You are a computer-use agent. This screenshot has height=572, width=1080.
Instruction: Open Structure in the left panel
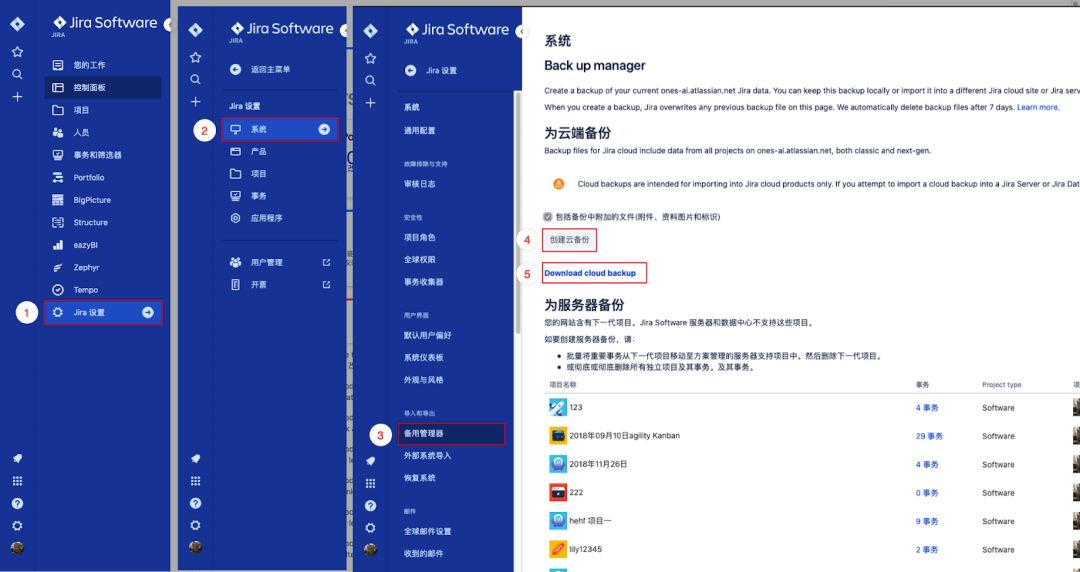[x=103, y=223]
